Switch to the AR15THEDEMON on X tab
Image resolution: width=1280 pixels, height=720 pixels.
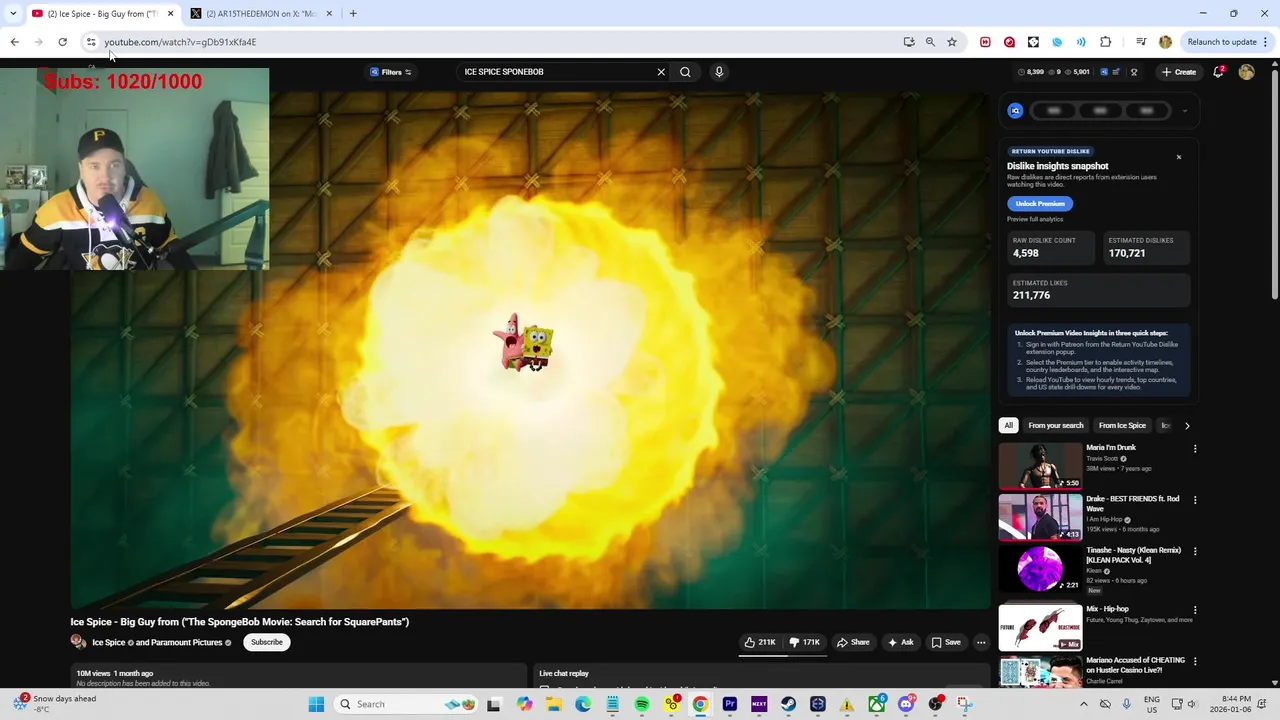coord(260,14)
